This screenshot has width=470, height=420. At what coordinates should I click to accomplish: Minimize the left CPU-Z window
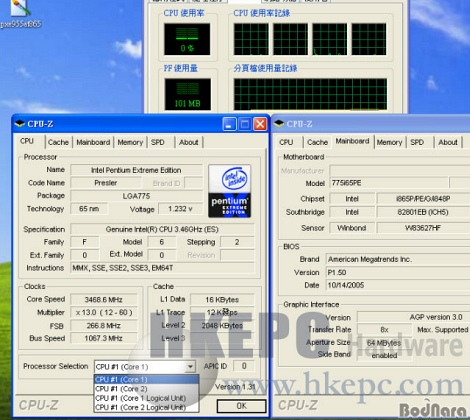(229, 124)
